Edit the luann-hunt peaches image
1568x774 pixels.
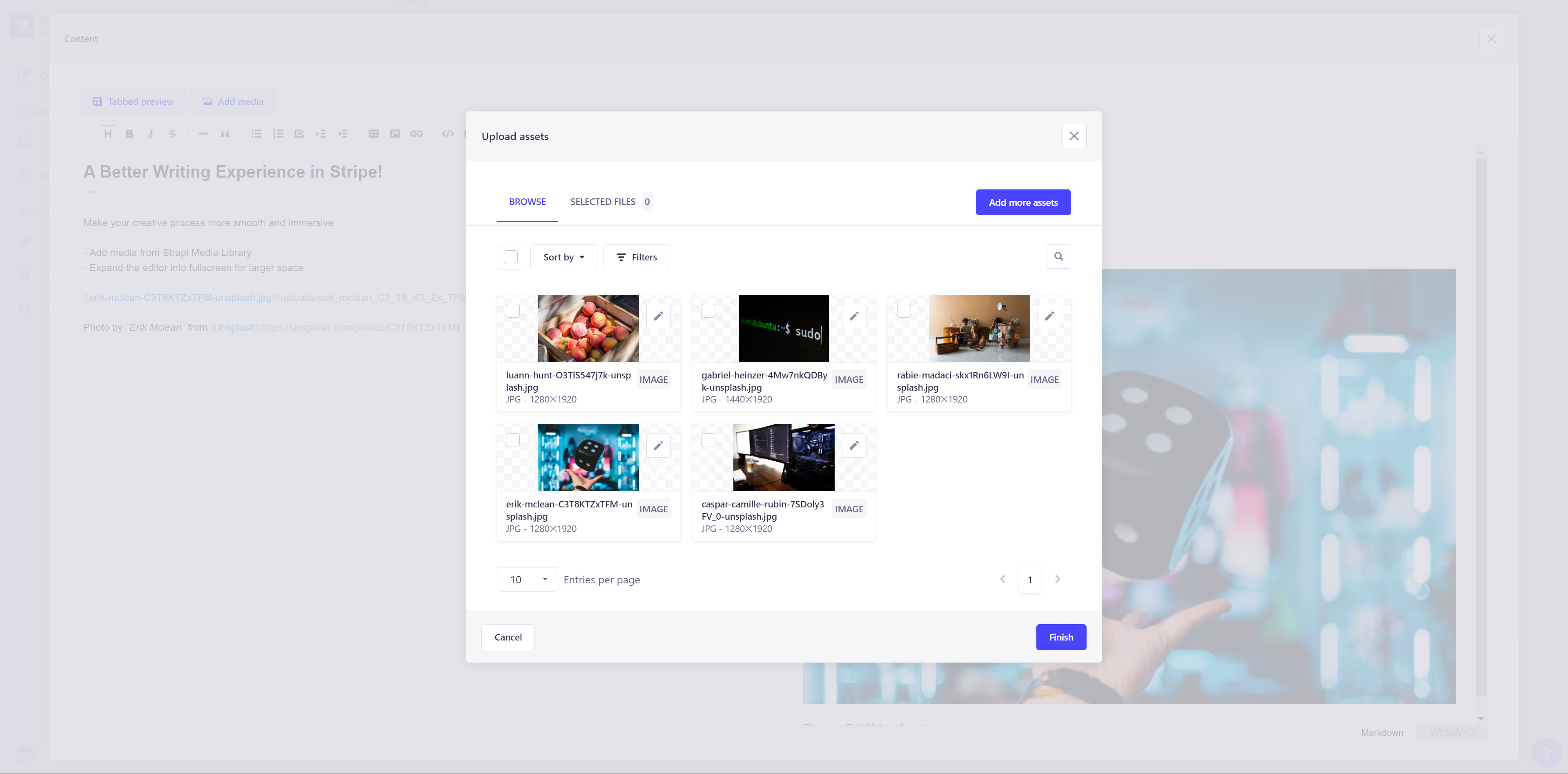pyautogui.click(x=658, y=316)
